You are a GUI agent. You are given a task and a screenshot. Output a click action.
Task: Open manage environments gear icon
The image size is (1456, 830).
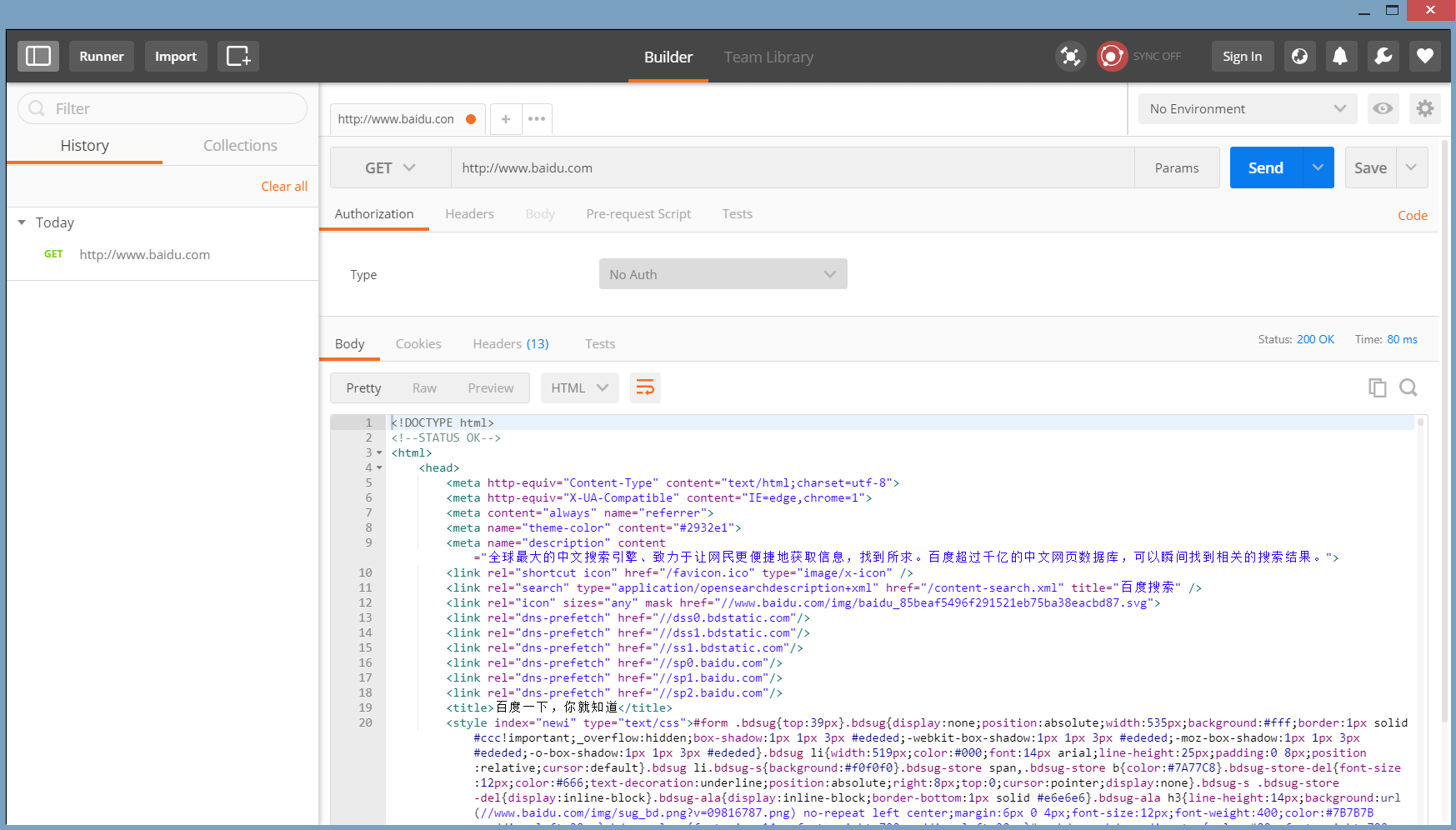(x=1425, y=108)
